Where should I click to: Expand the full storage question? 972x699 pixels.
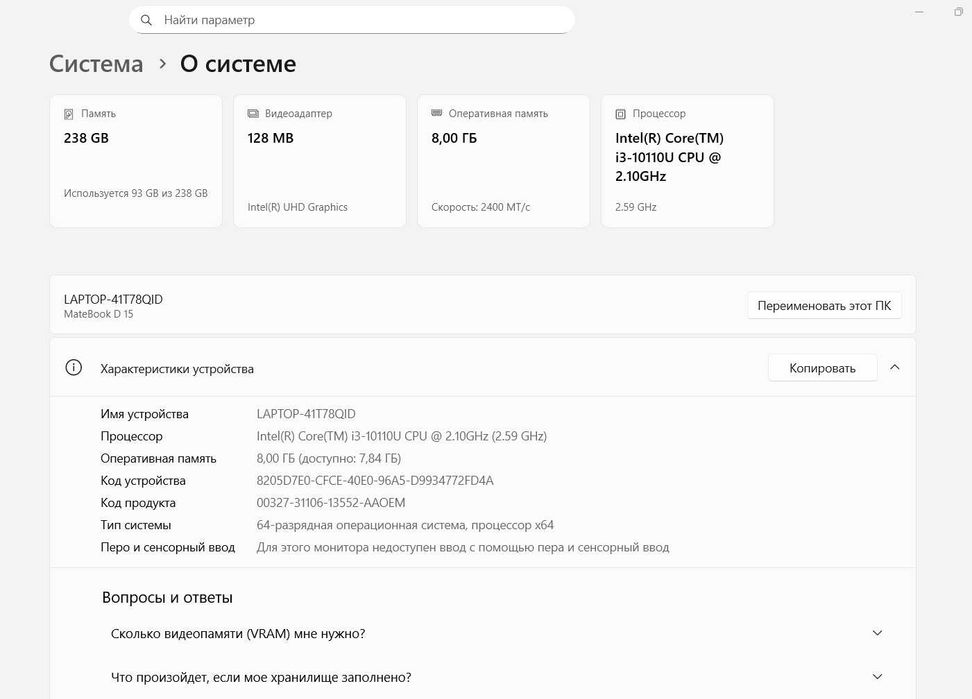877,677
